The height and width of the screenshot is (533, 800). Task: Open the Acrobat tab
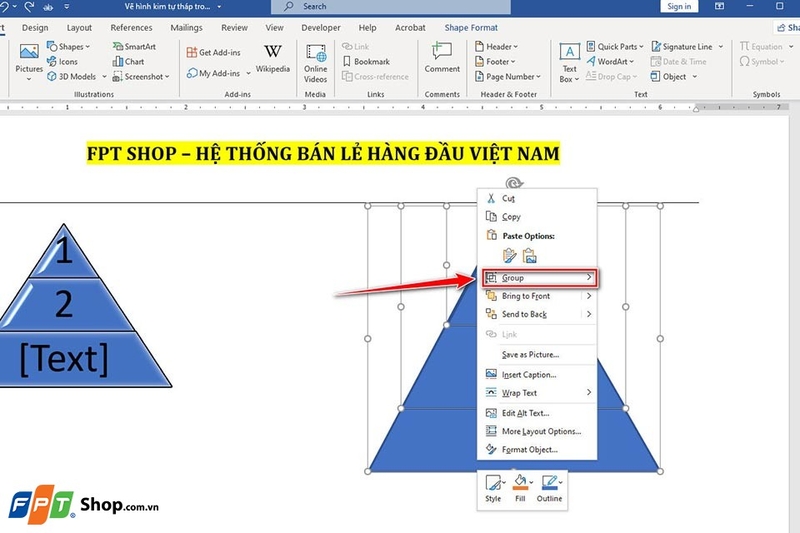[410, 28]
